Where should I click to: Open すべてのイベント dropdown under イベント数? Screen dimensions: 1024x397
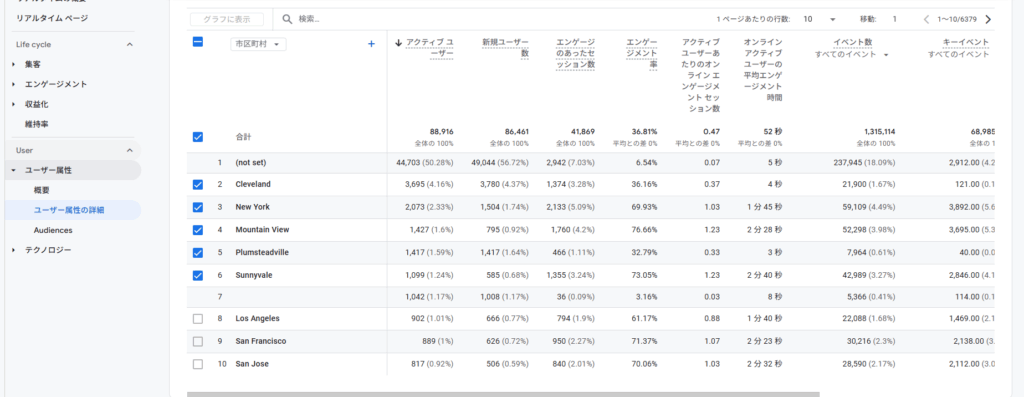[x=852, y=54]
